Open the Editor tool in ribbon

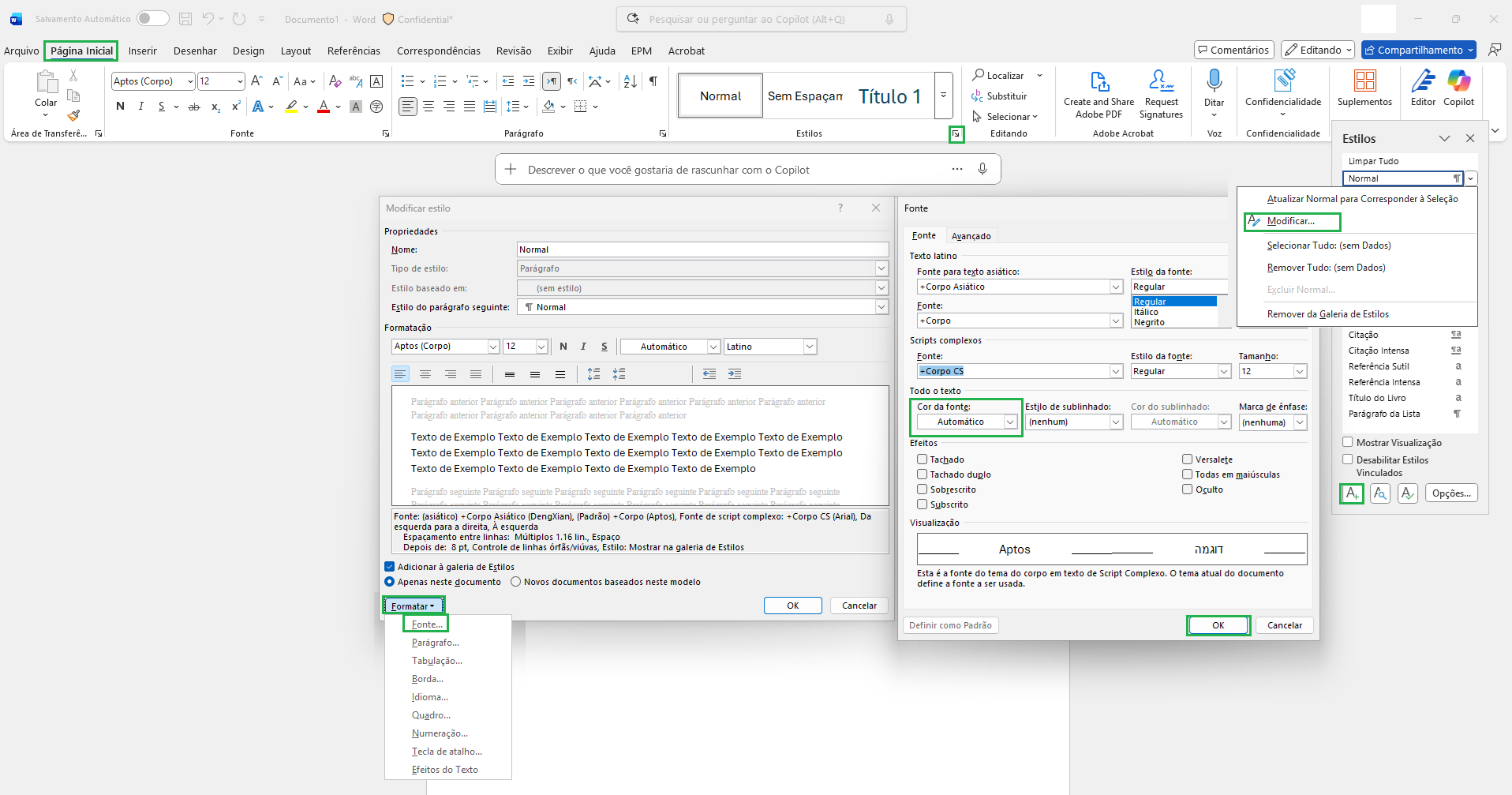click(1423, 88)
